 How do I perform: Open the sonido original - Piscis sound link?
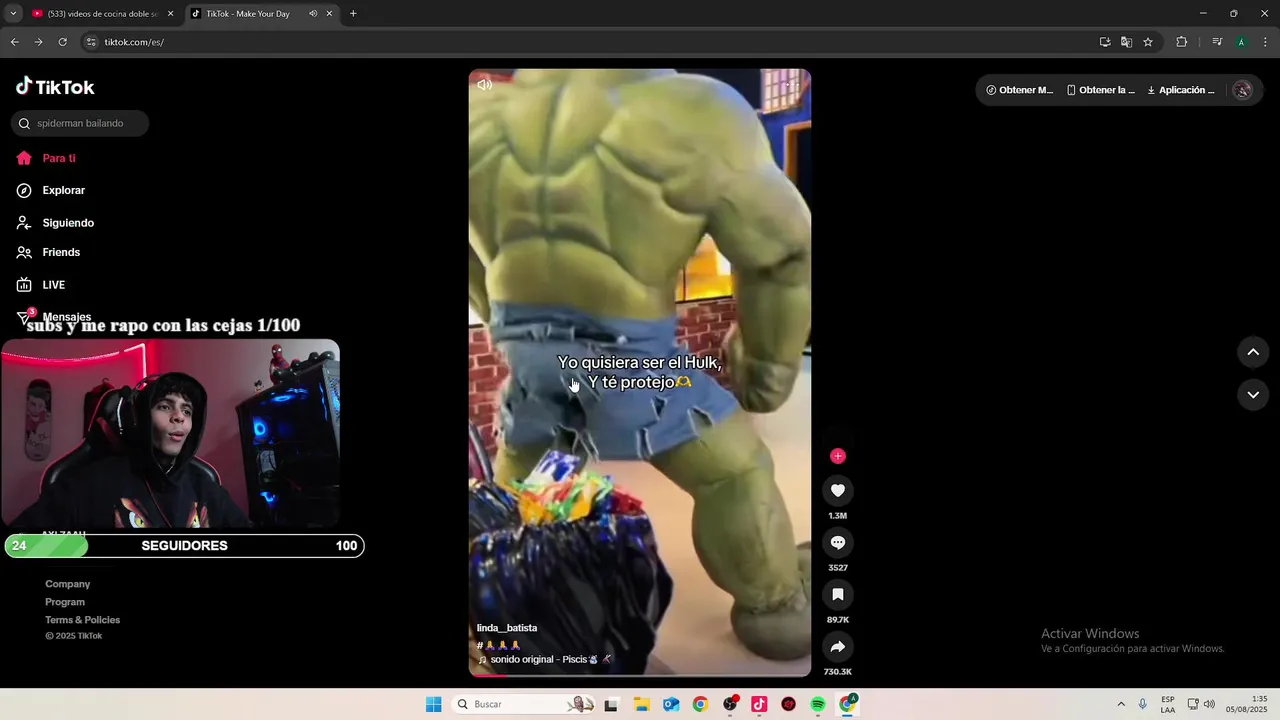tap(544, 659)
